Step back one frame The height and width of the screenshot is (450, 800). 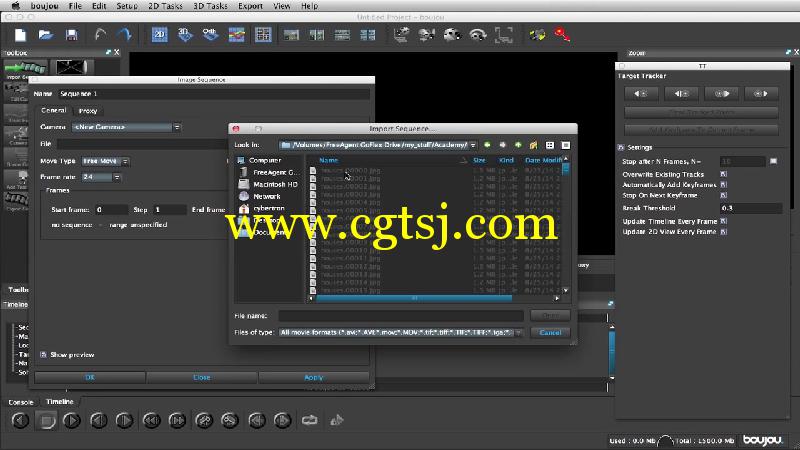[98, 420]
